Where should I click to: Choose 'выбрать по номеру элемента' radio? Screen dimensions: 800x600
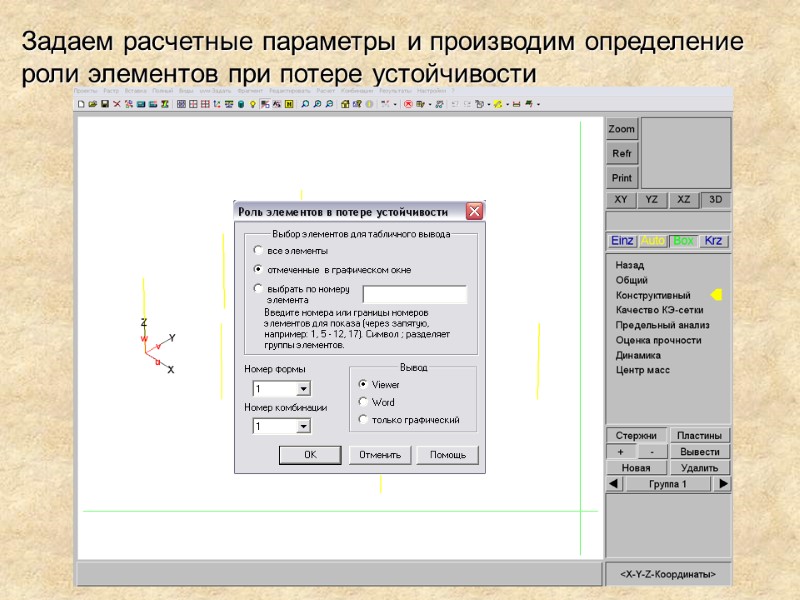point(258,288)
